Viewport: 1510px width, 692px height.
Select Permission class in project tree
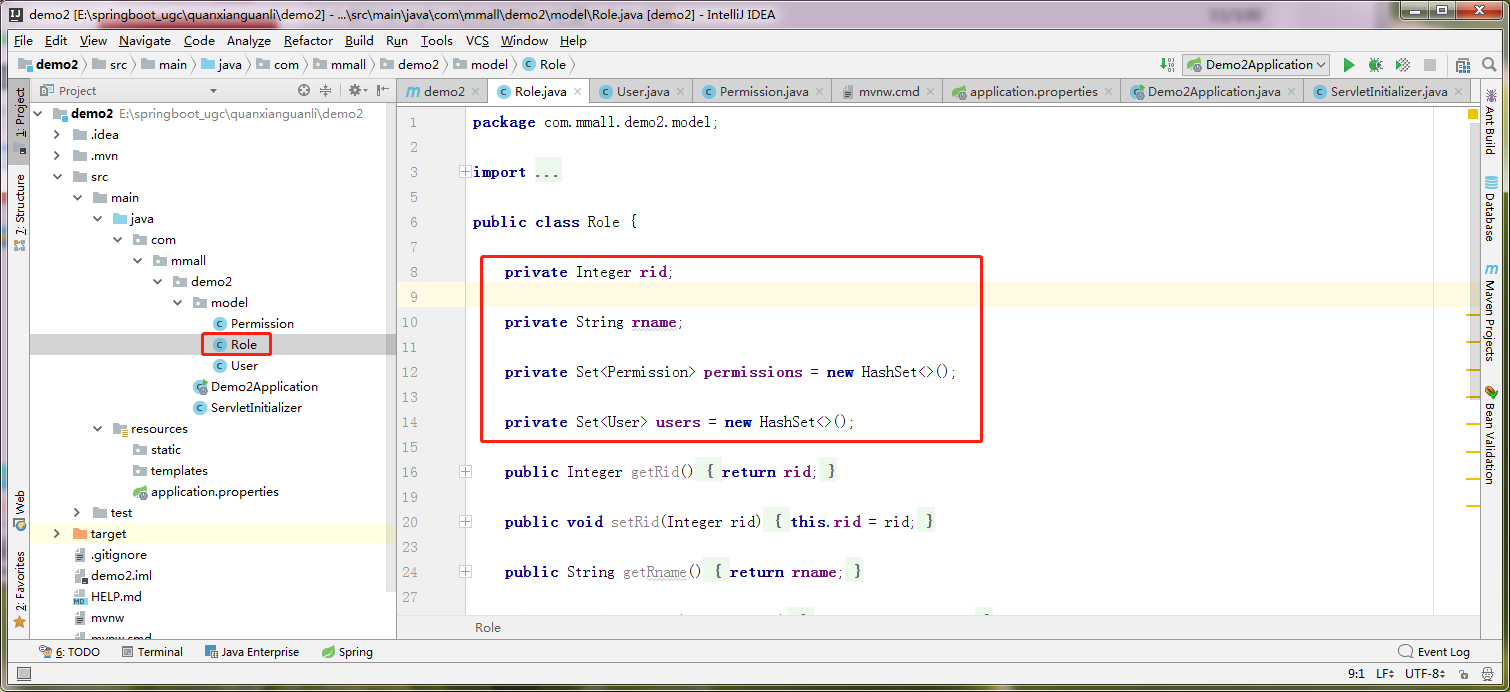(x=262, y=323)
